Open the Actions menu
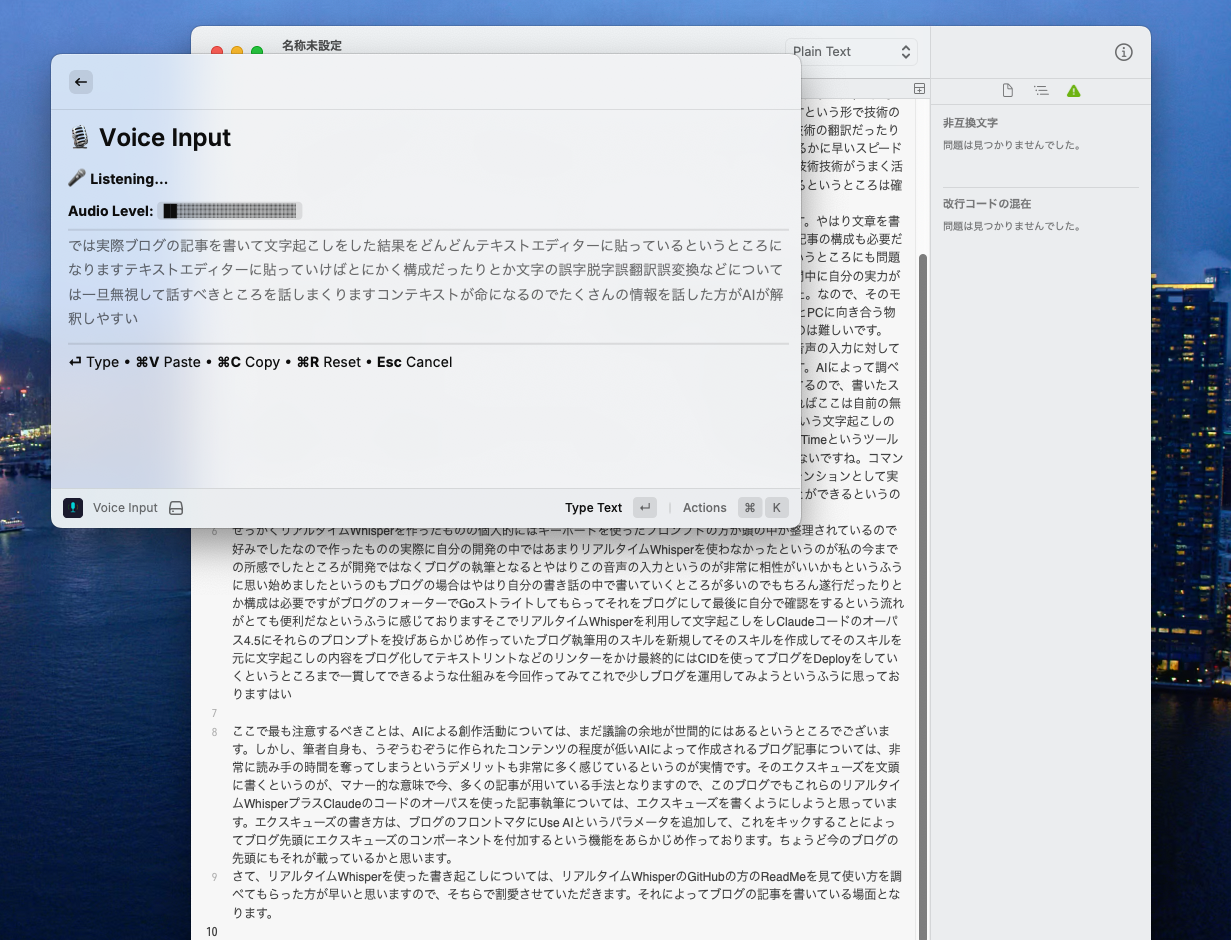Image resolution: width=1231 pixels, height=940 pixels. (704, 508)
